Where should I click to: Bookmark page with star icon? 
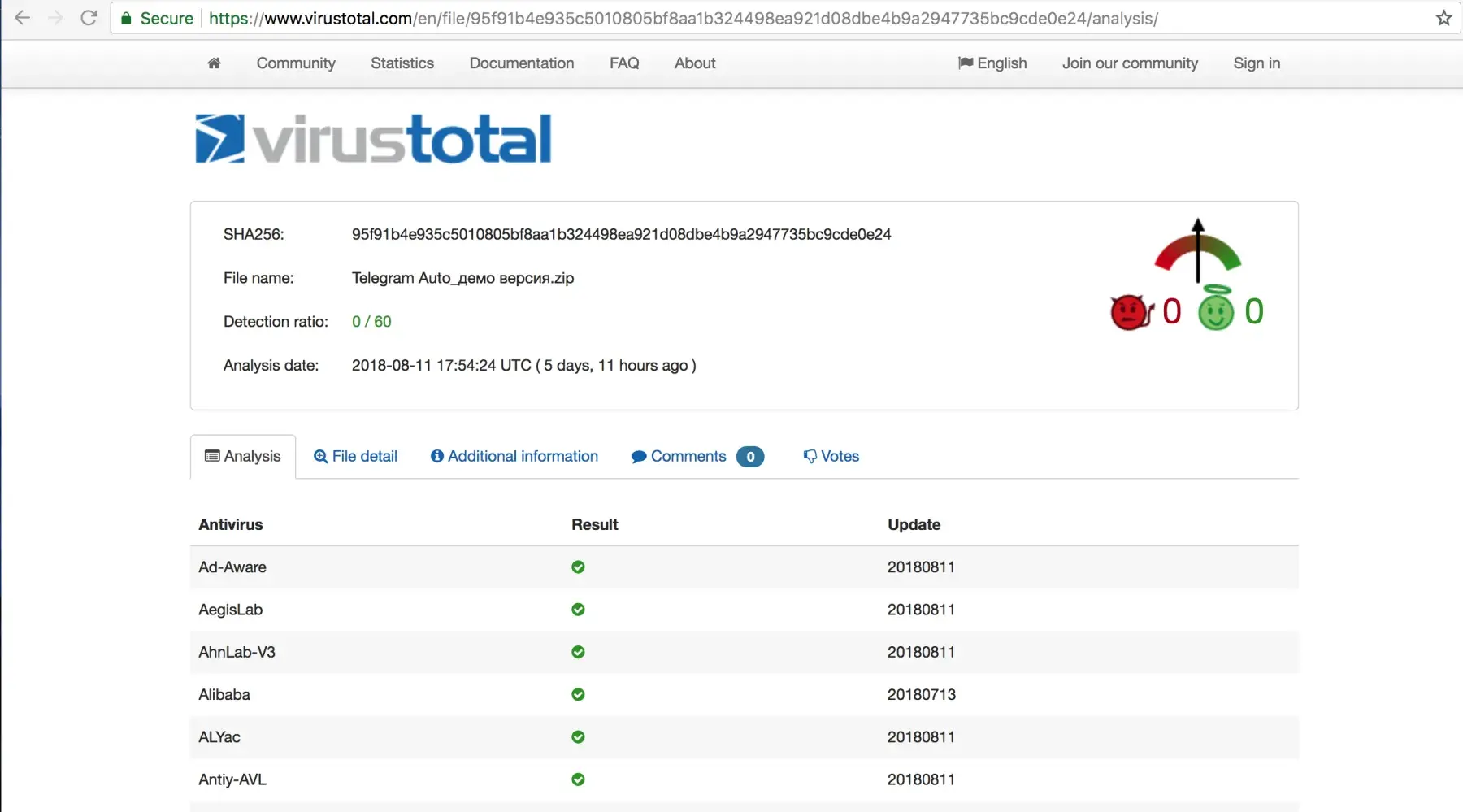point(1443,18)
